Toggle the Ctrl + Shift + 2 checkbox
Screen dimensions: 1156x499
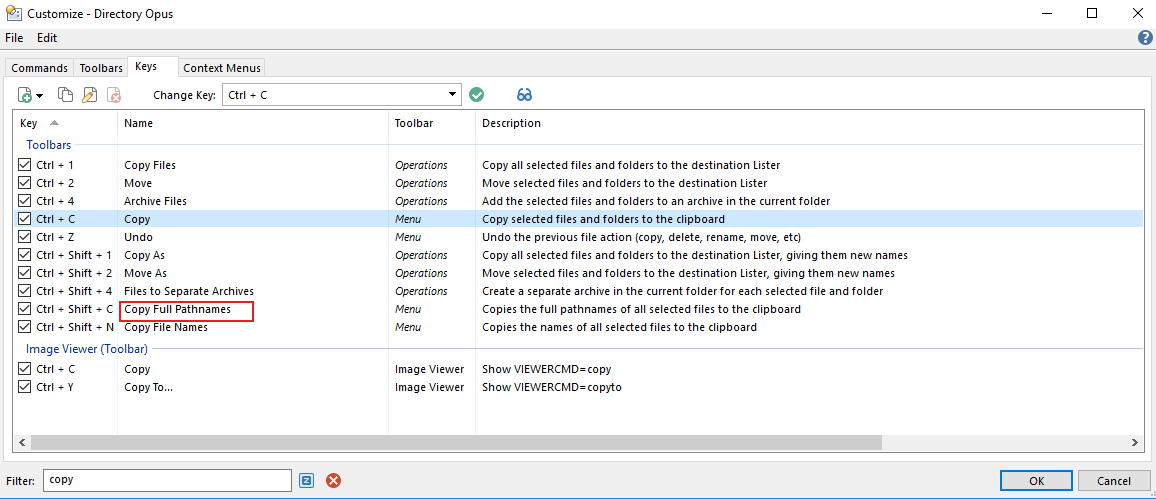click(x=25, y=273)
